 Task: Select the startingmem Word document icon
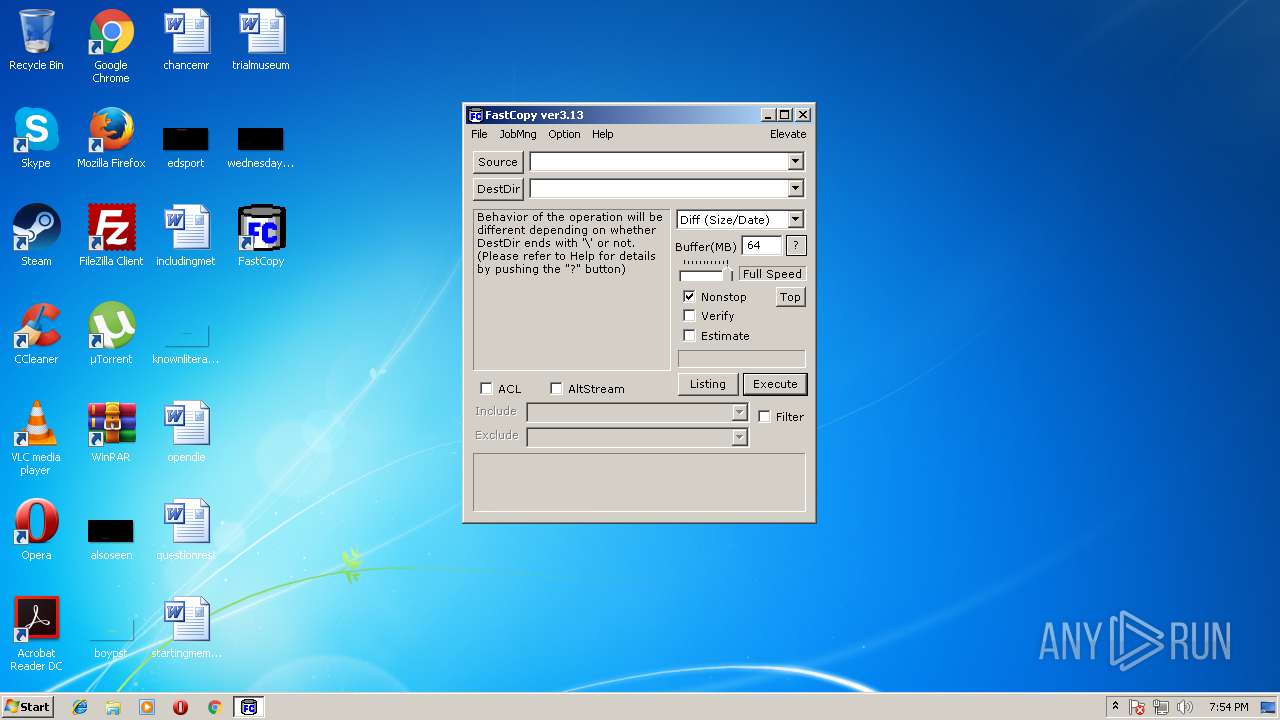pyautogui.click(x=186, y=628)
